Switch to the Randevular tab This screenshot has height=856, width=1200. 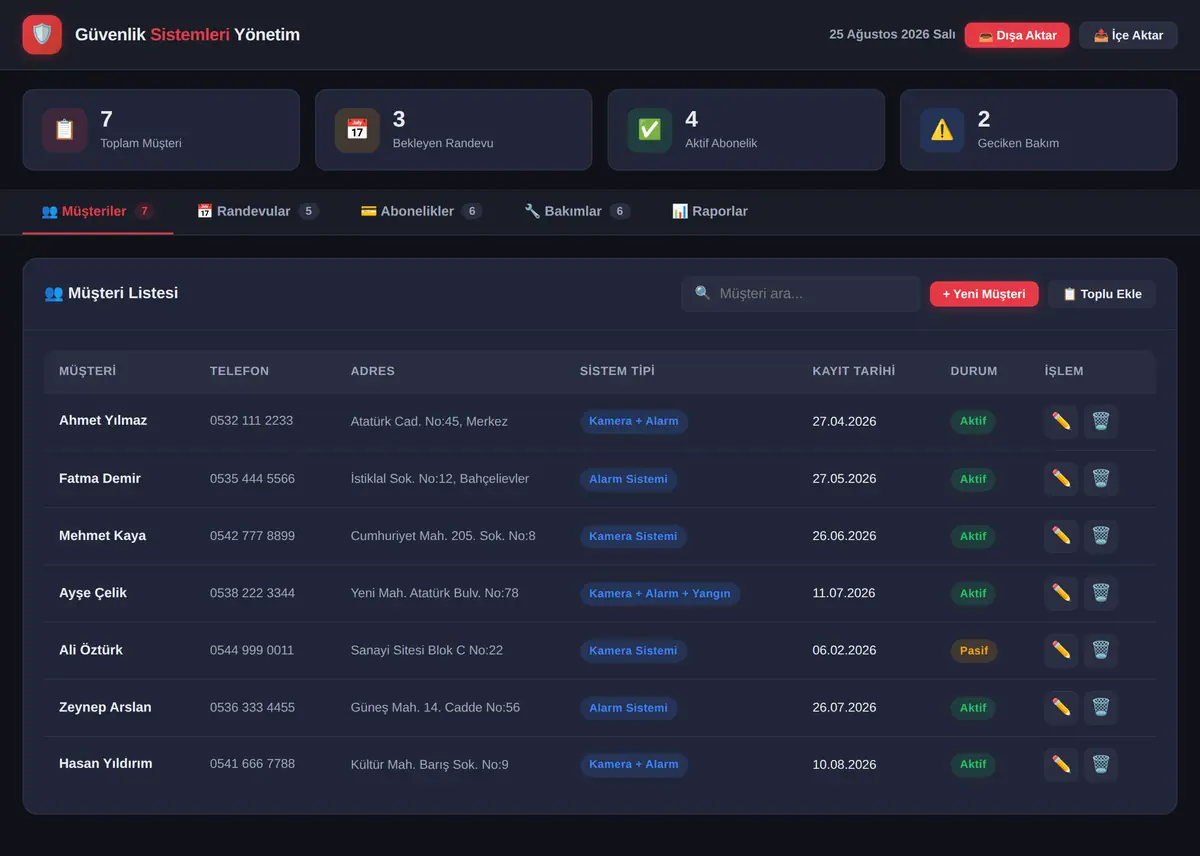click(x=258, y=211)
